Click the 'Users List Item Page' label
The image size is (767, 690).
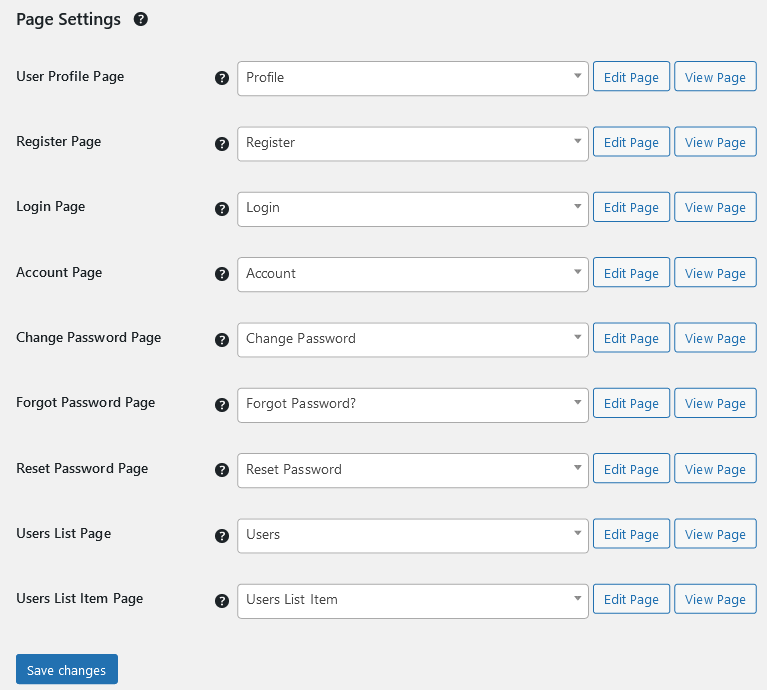80,599
